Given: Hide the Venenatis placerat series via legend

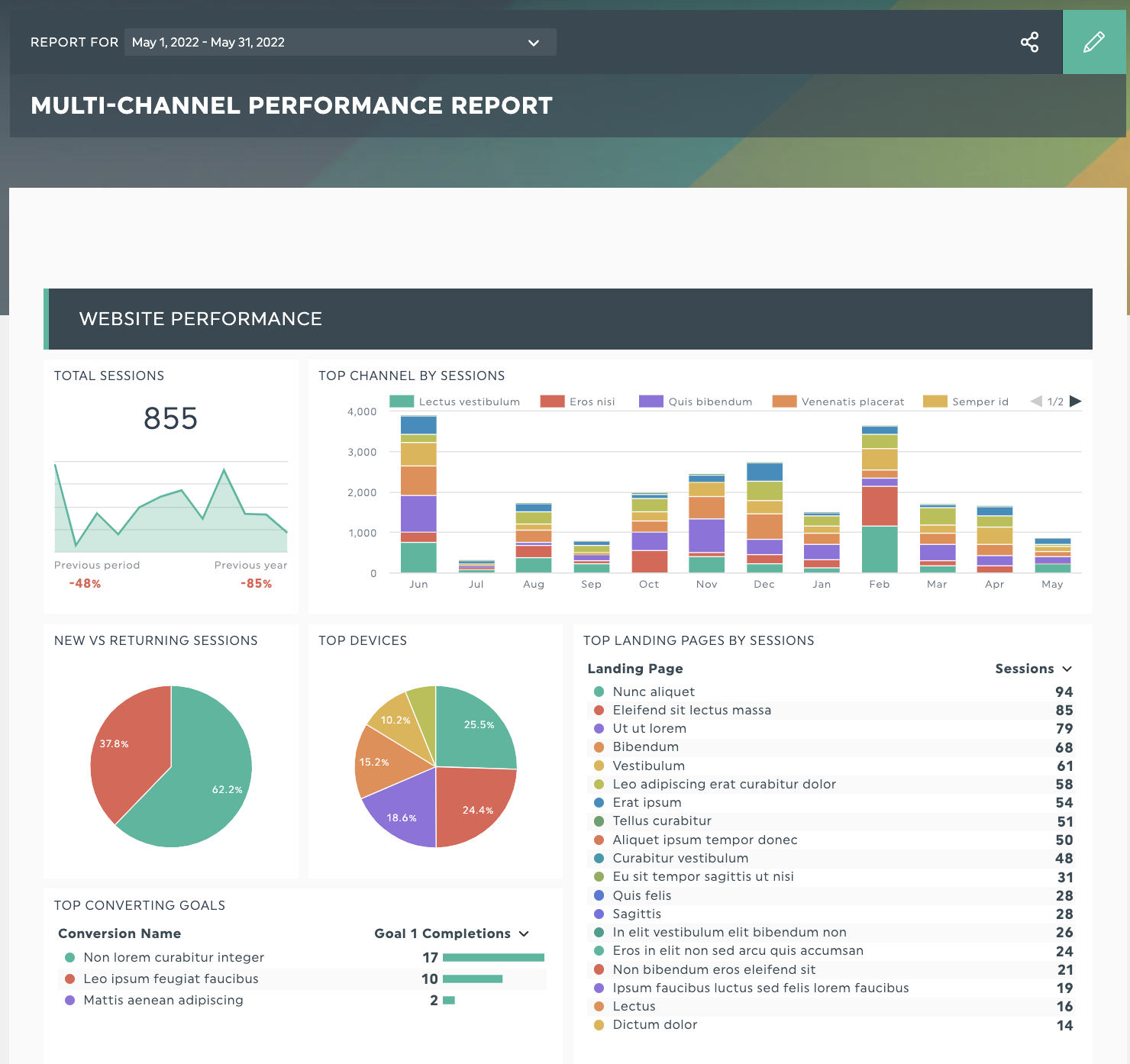Looking at the screenshot, I should click(784, 401).
